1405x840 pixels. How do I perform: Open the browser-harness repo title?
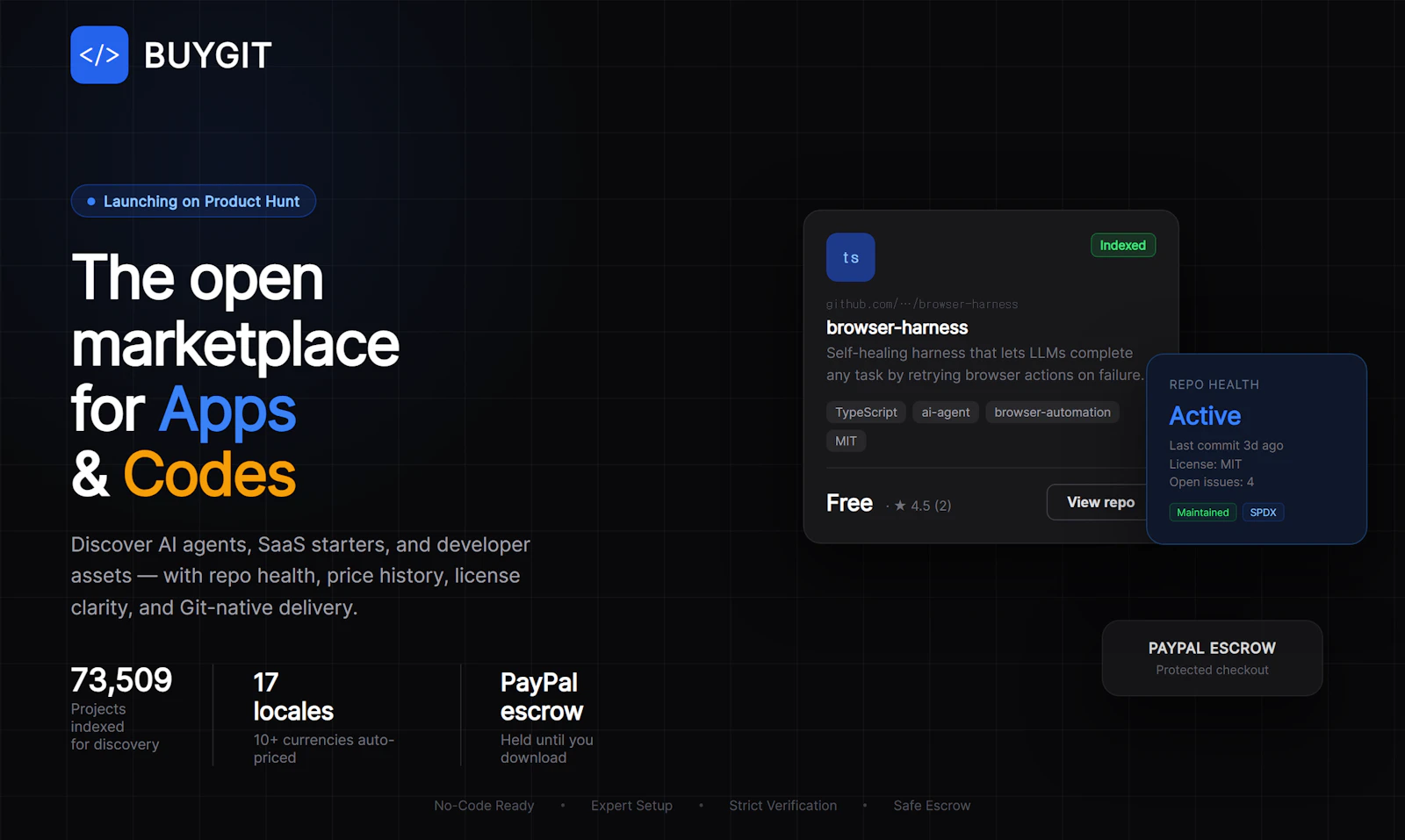897,327
